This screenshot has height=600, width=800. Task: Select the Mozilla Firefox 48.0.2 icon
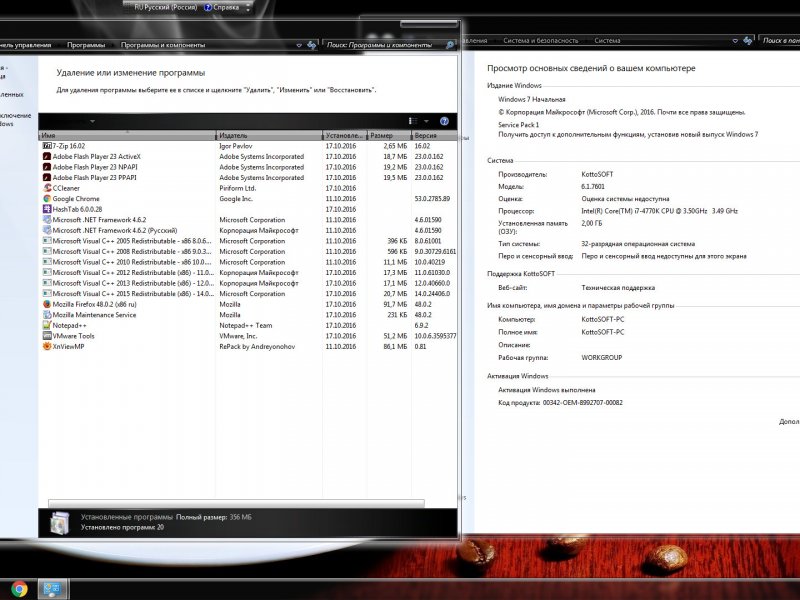pyautogui.click(x=47, y=304)
